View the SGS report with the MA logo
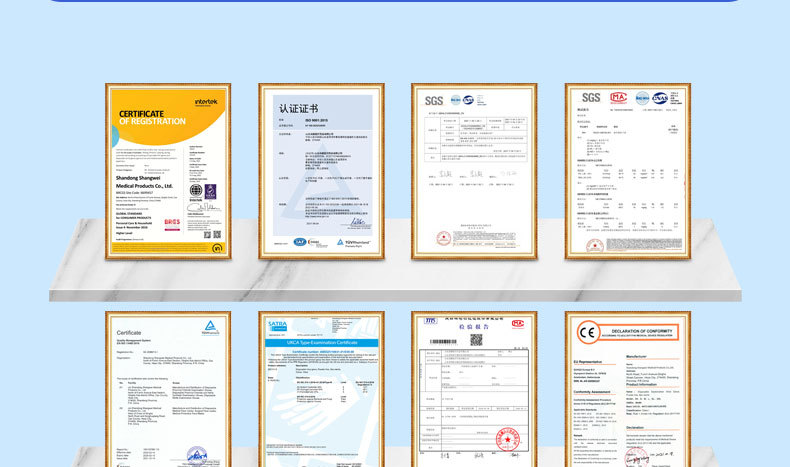The width and height of the screenshot is (790, 467). pos(628,171)
